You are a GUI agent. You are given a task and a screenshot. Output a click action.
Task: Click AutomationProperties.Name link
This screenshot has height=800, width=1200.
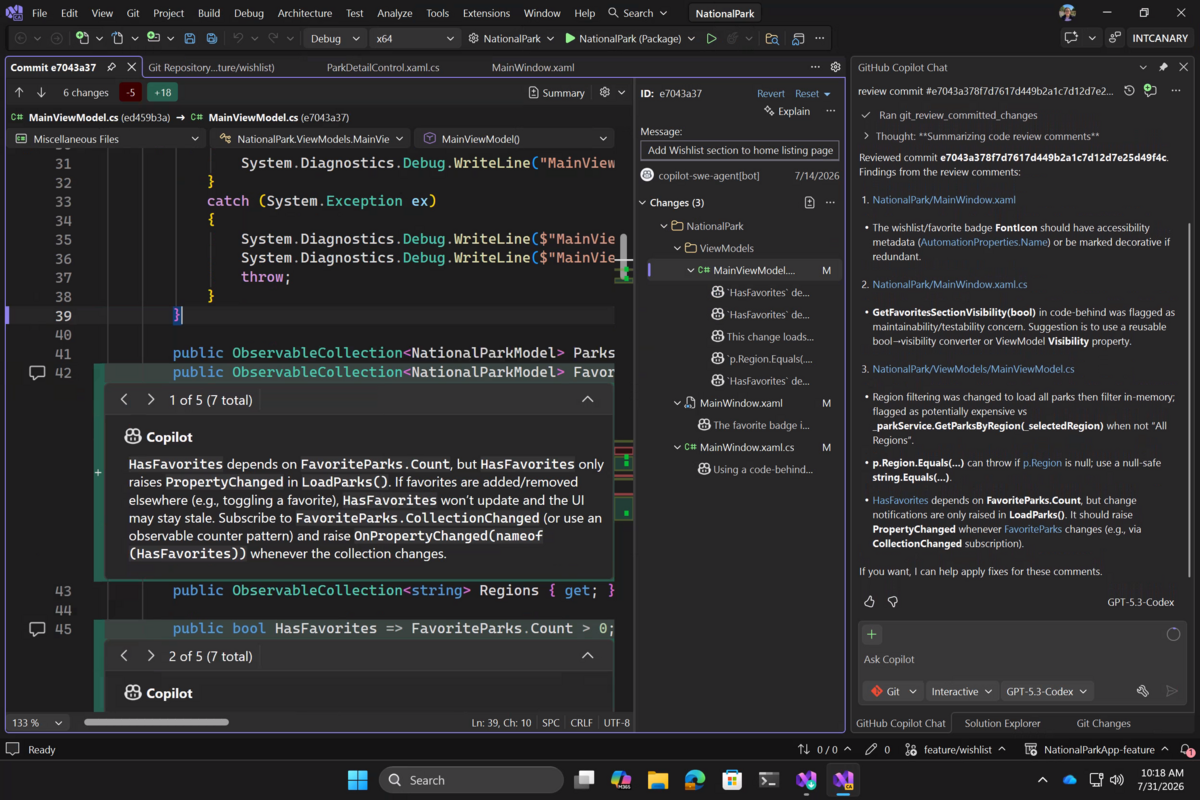[x=983, y=242]
